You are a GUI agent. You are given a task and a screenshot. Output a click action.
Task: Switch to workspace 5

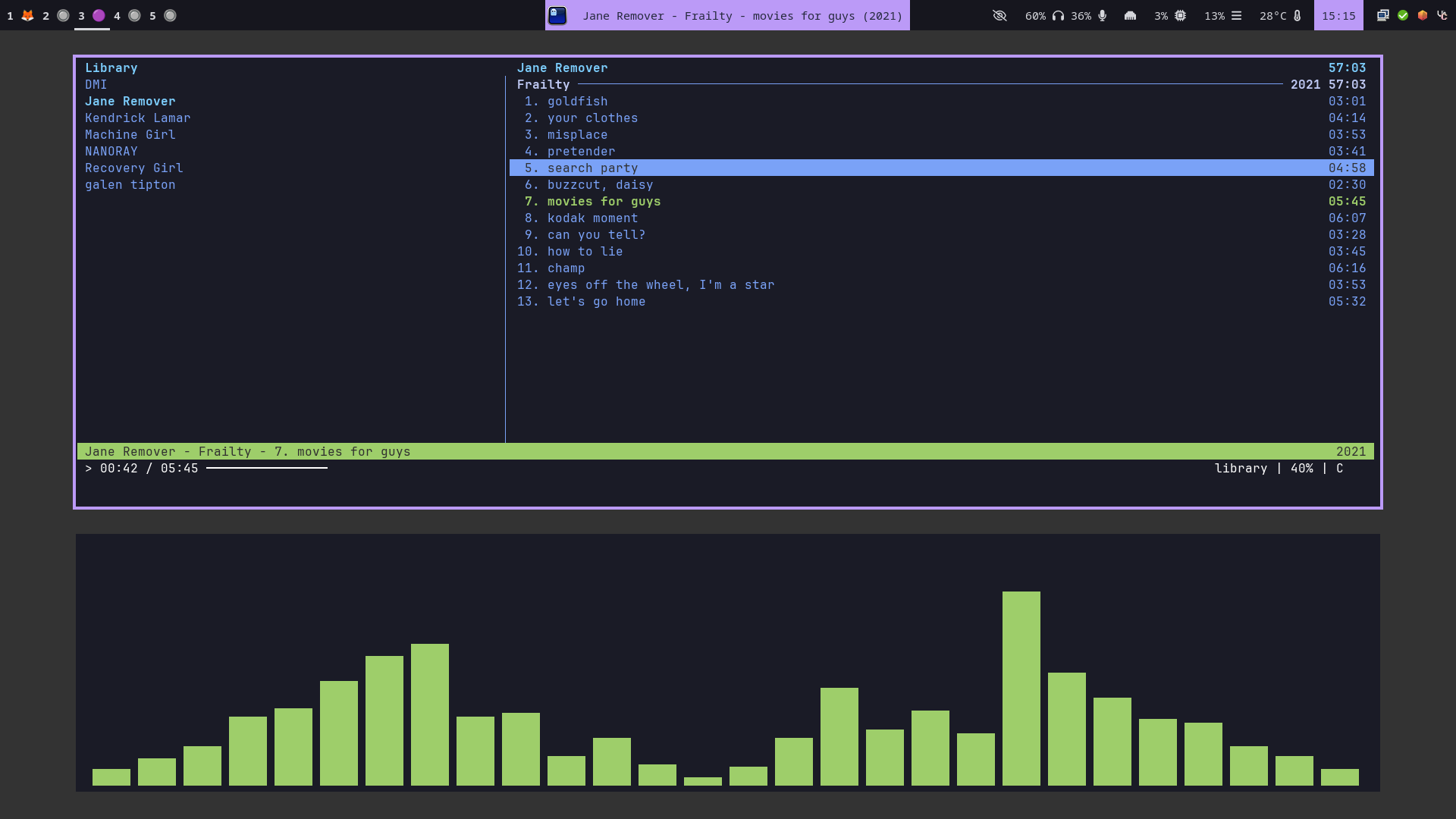pos(163,15)
